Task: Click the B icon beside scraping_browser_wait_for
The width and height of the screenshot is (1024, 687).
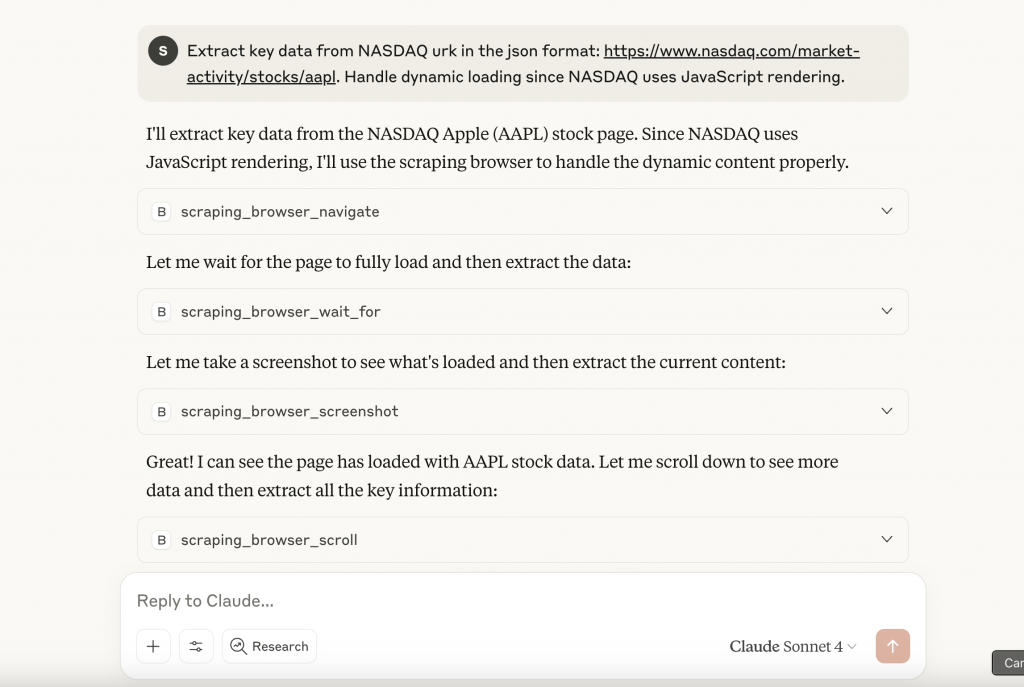Action: 160,312
